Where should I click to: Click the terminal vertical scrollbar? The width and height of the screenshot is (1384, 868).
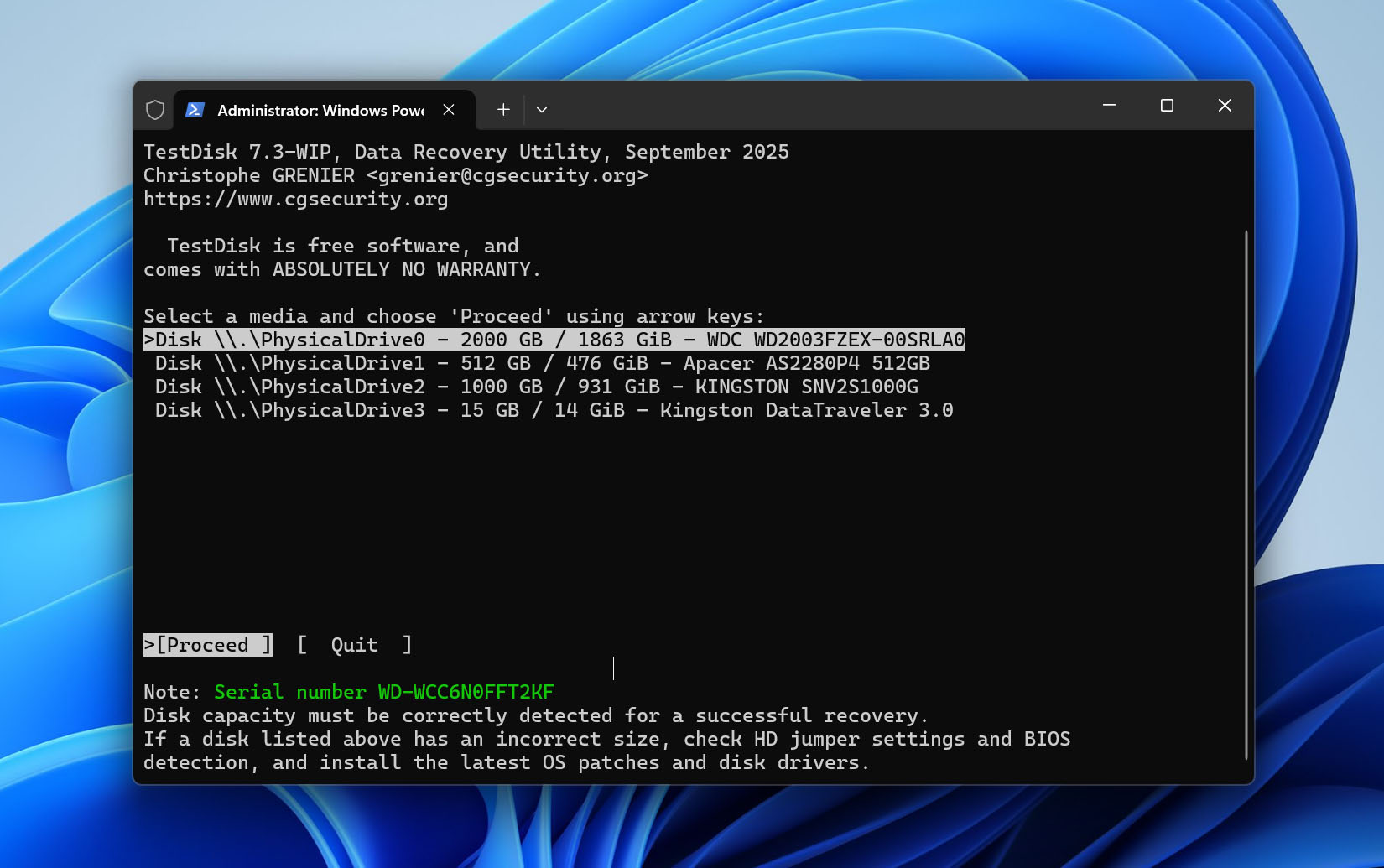coord(1246,495)
